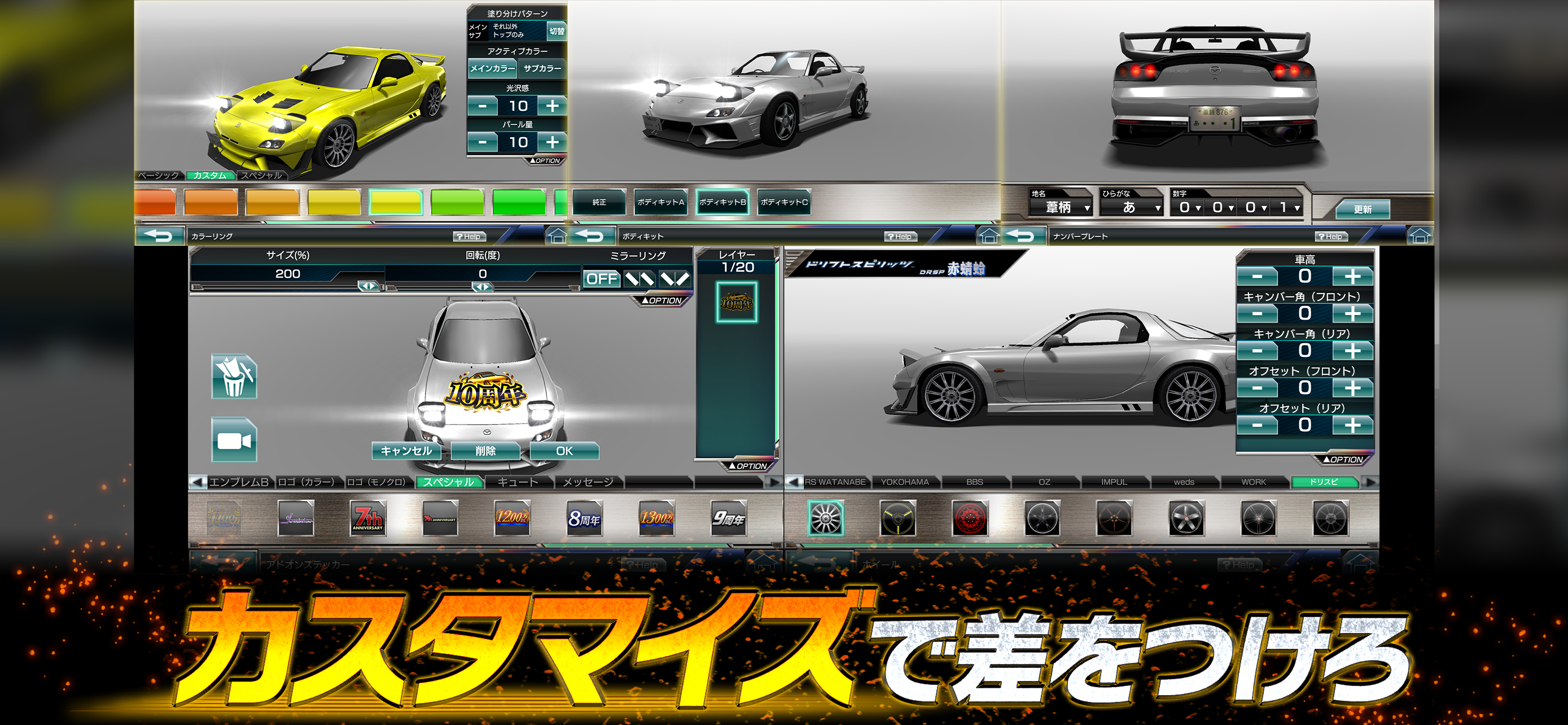1568x725 pixels.
Task: Select the 8周年 sticker
Action: tap(584, 518)
